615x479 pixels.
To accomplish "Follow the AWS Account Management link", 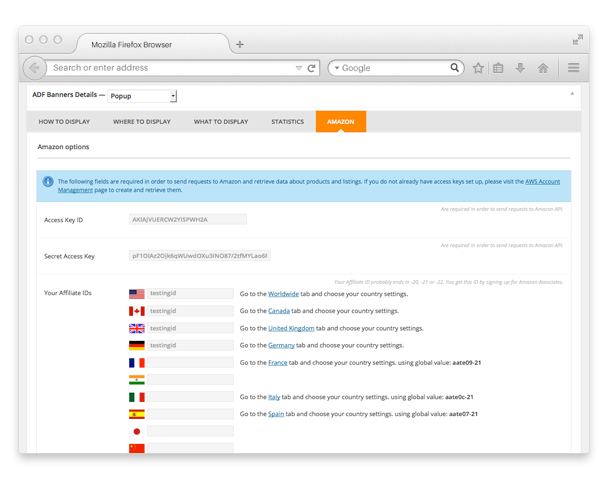I will coord(542,181).
